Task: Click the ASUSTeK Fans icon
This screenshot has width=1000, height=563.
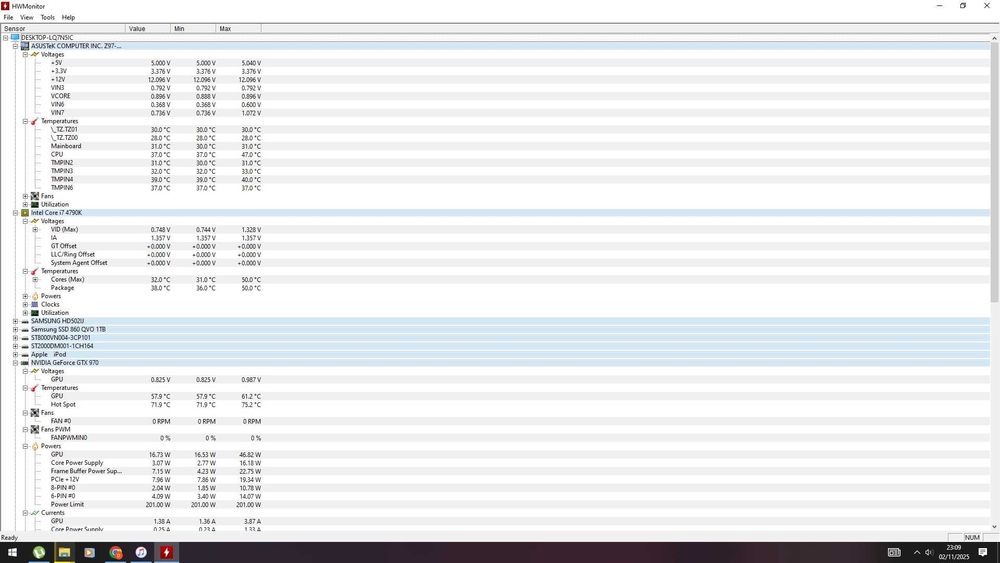Action: (x=35, y=196)
